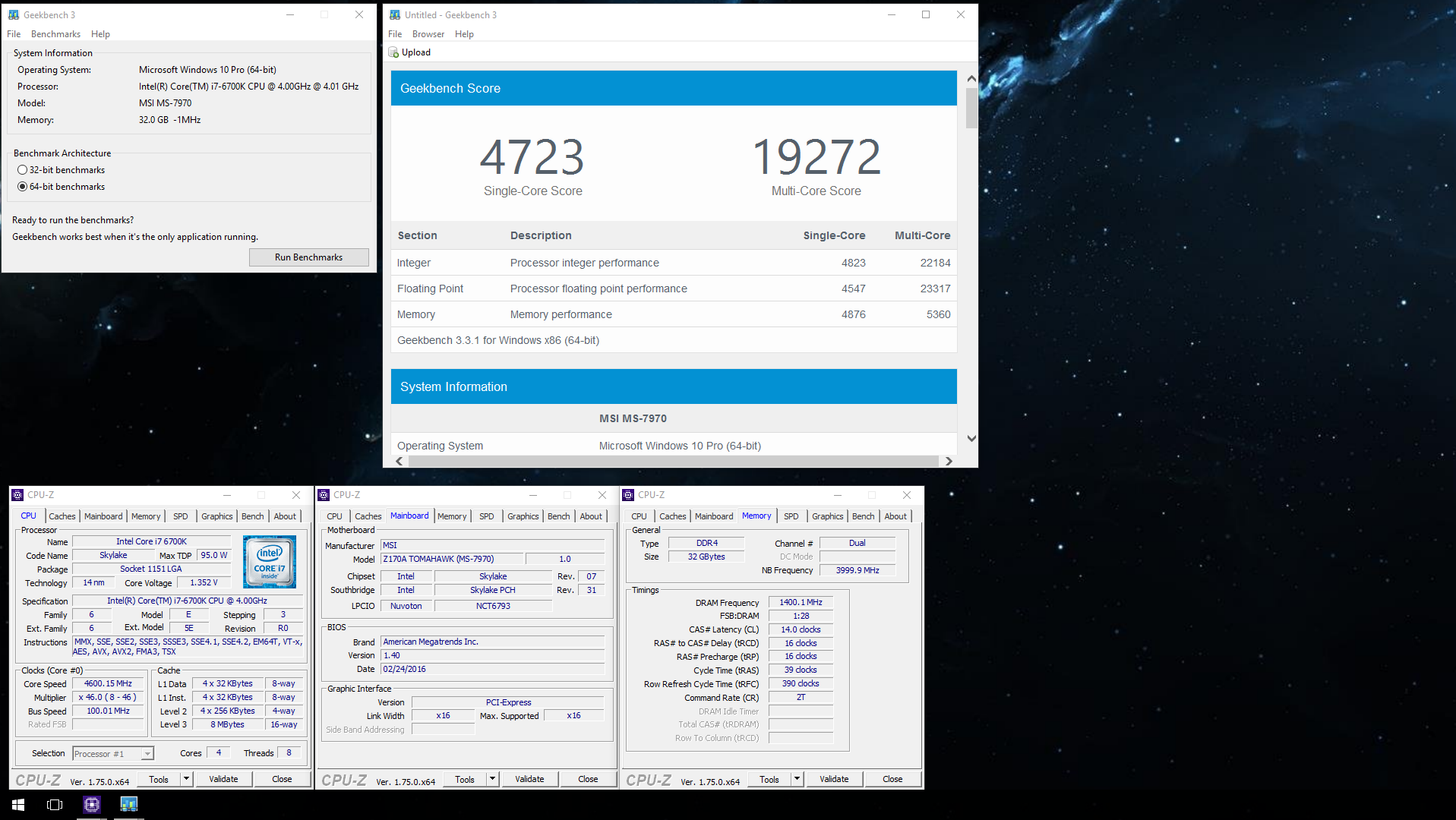Open SPD tab in the CPU-Z window showing the Mainboard tab

(x=487, y=516)
